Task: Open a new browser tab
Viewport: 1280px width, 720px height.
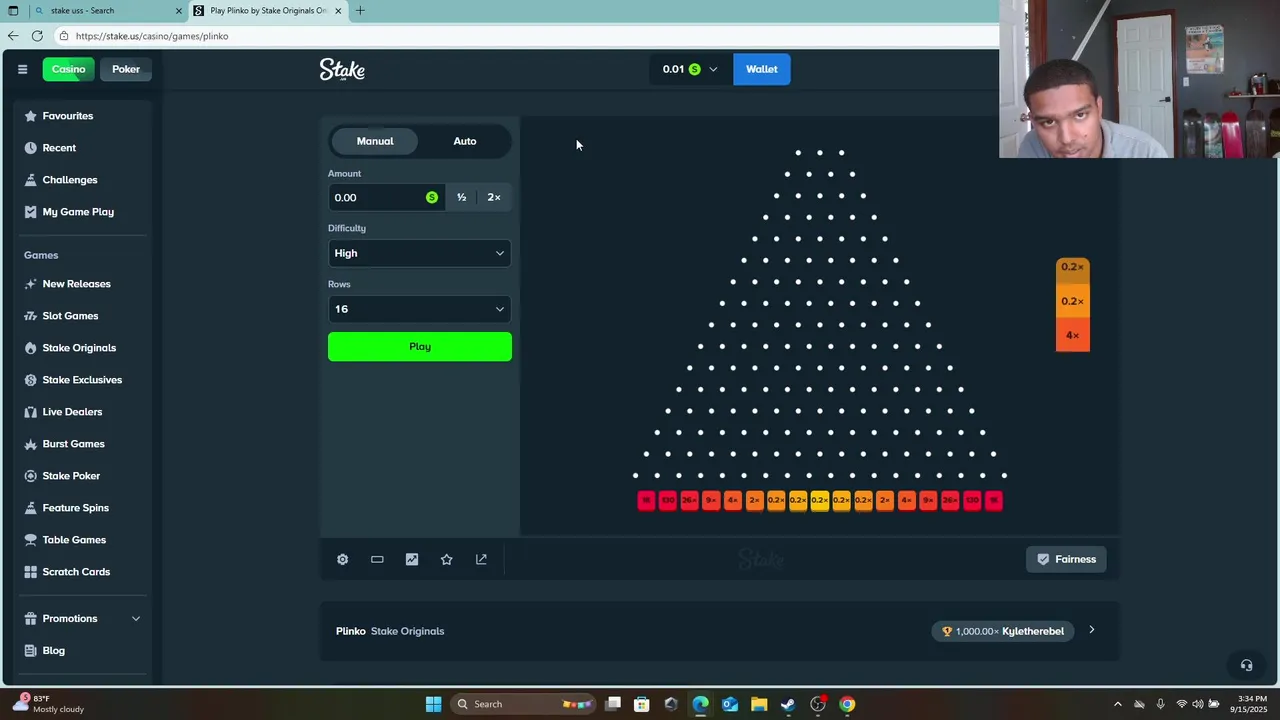Action: coord(360,10)
